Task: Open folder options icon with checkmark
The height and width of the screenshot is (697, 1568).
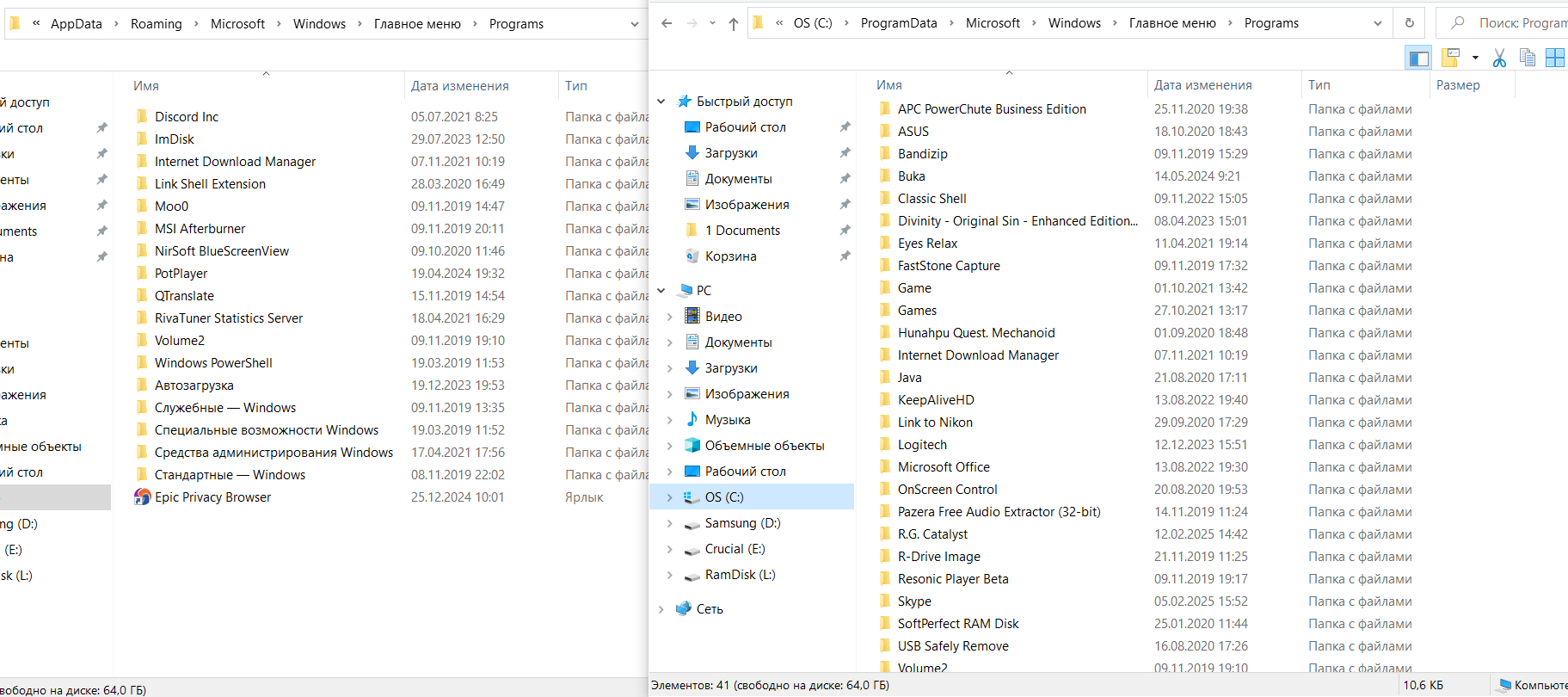Action: point(1451,58)
